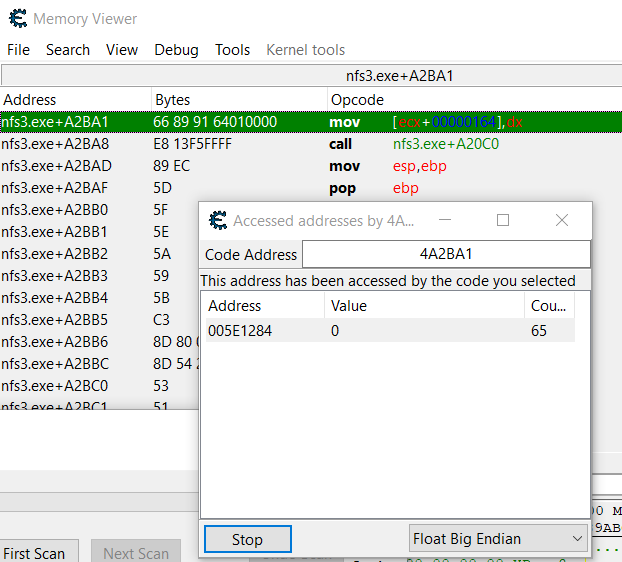Click the Accessed addresses dialog icon
This screenshot has height=562, width=622.
click(217, 221)
